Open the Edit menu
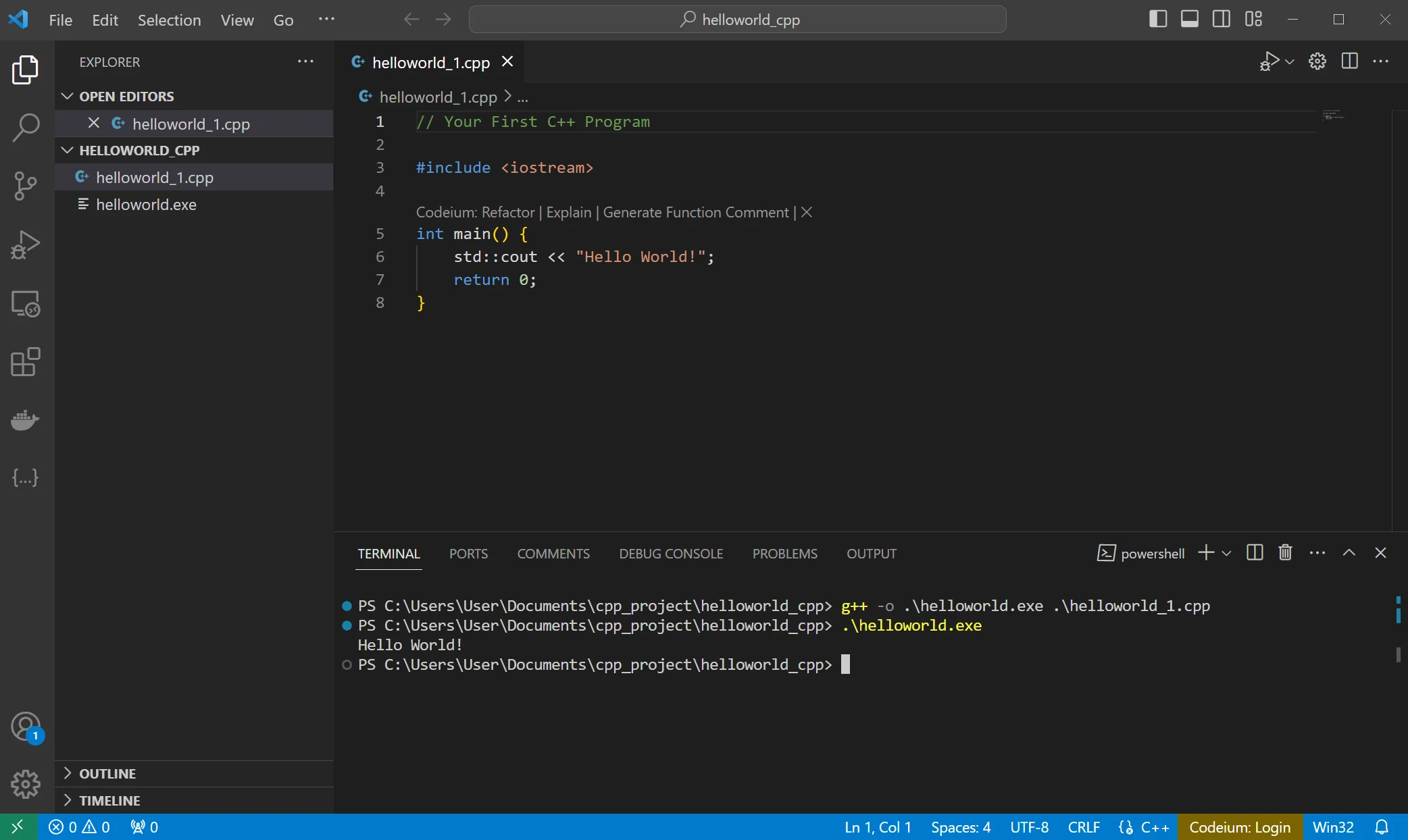The height and width of the screenshot is (840, 1408). pos(105,20)
